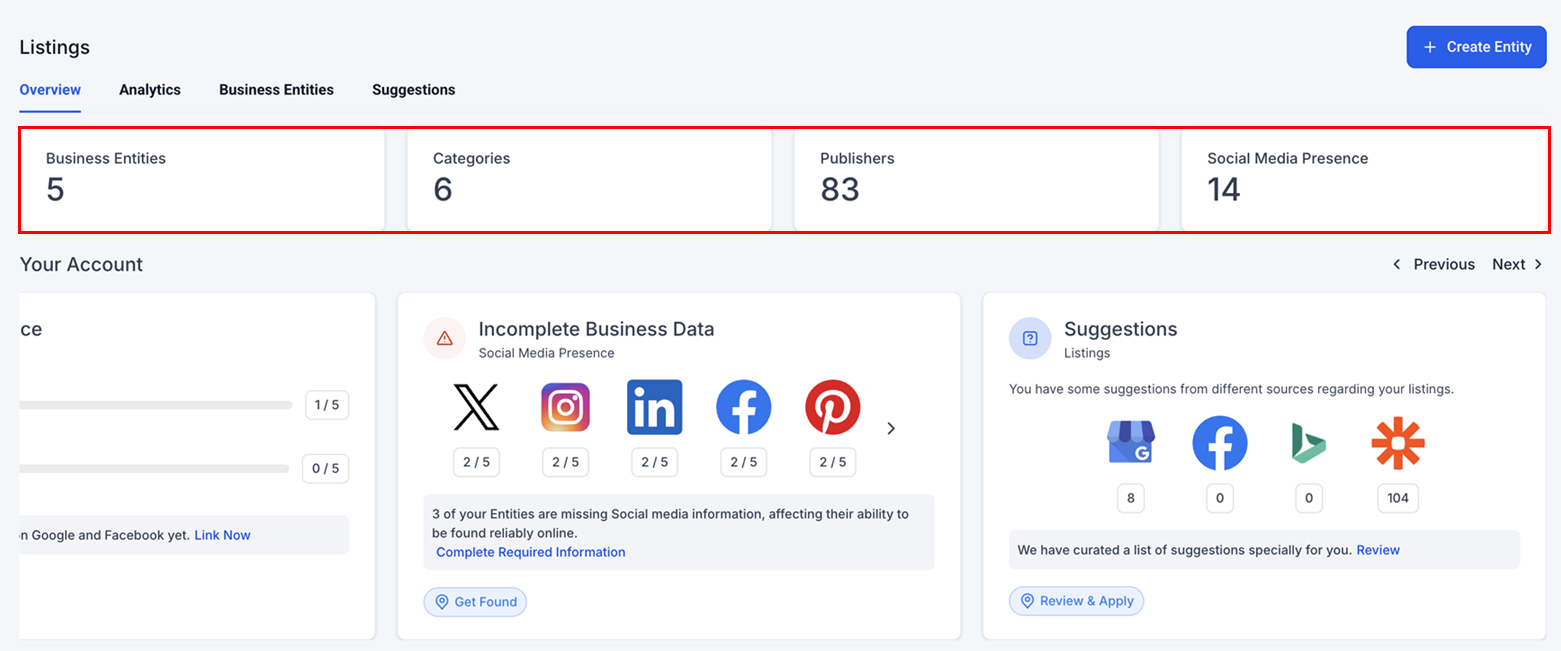Go to Next account card
The width and height of the screenshot is (1561, 651).
click(x=1517, y=265)
